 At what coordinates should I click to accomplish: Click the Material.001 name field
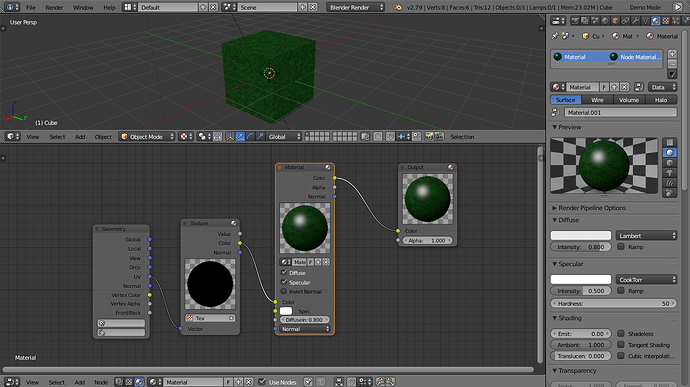click(620, 112)
